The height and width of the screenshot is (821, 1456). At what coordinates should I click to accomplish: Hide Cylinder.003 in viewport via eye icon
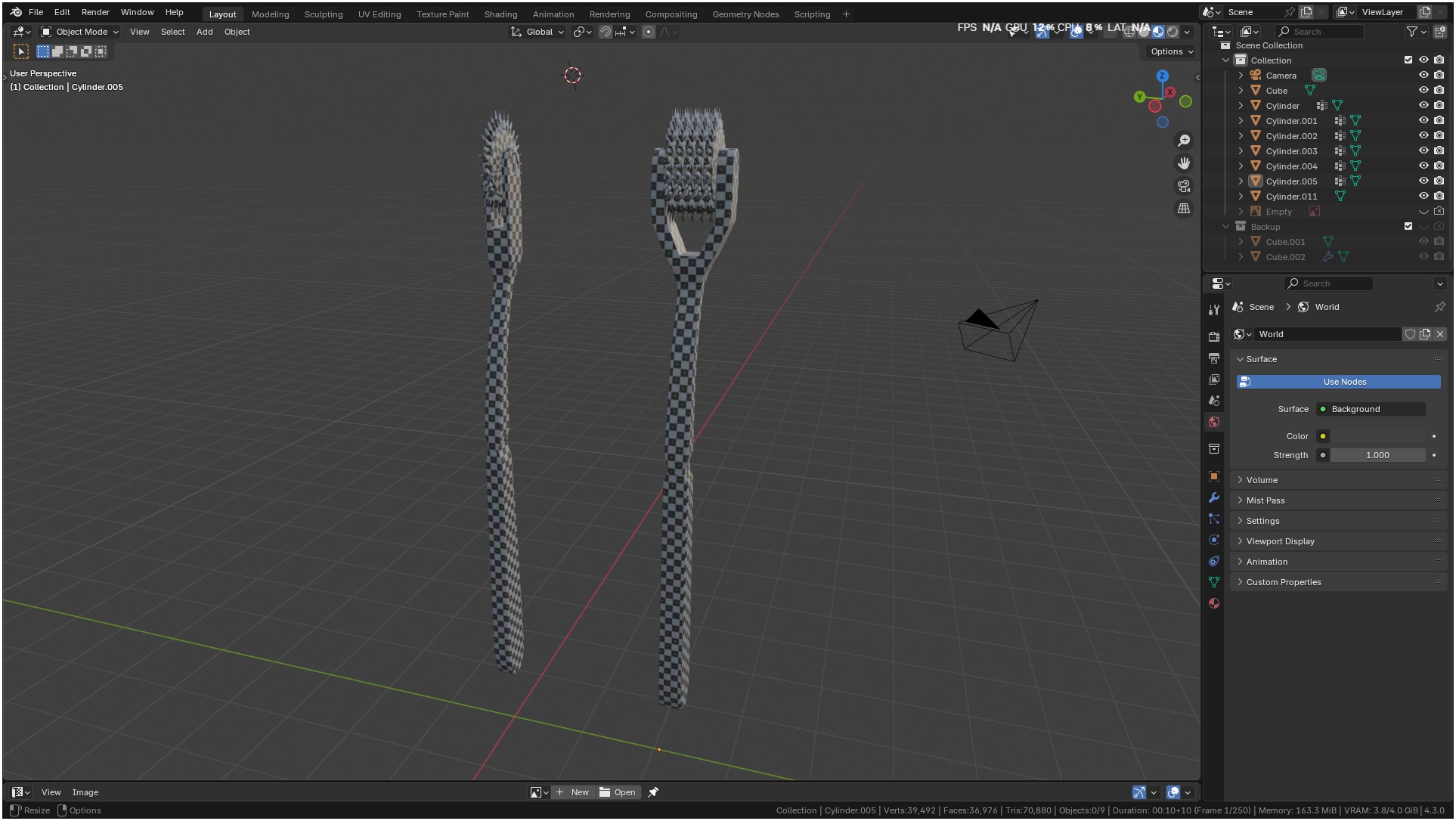[x=1423, y=151]
